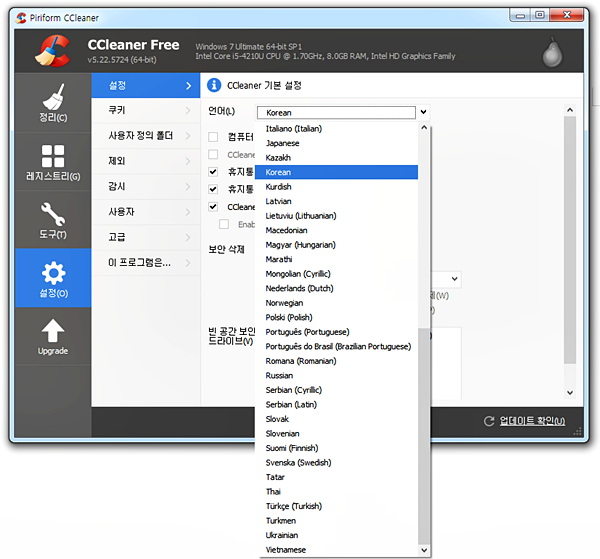600x559 pixels.
Task: Choose Português (Portuguese) from the list
Action: tap(336, 332)
